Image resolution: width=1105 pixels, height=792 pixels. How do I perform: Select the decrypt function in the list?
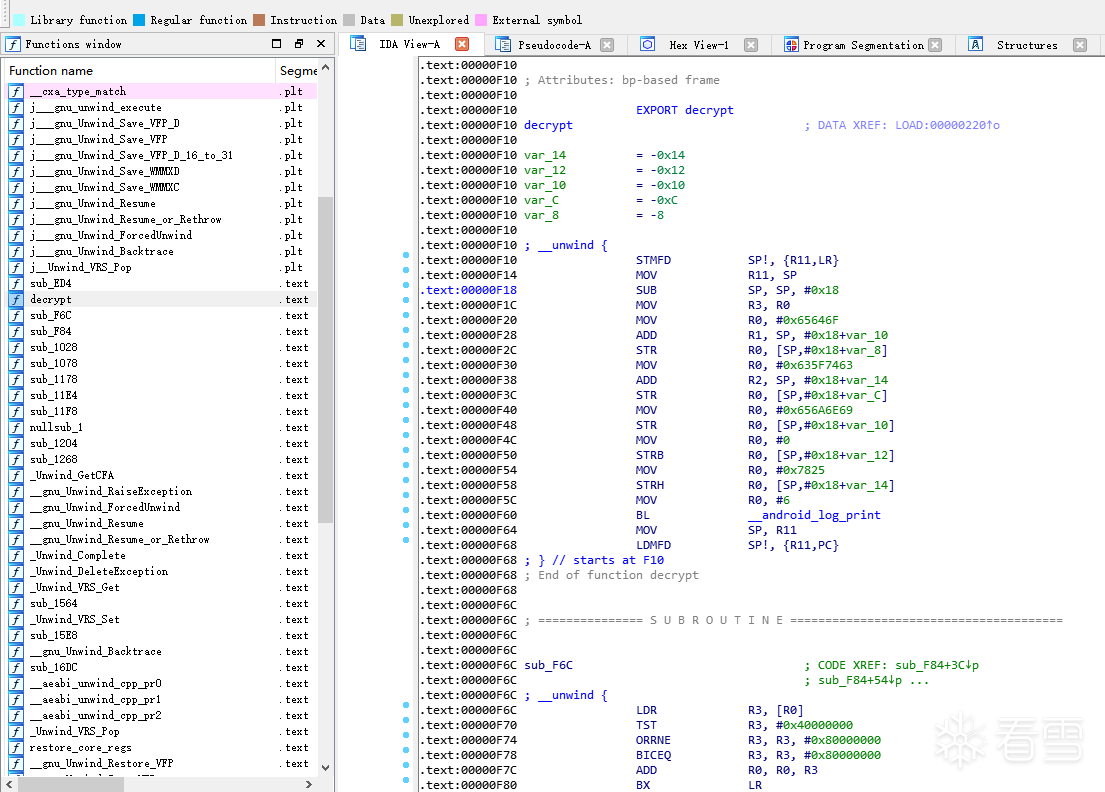coord(51,299)
